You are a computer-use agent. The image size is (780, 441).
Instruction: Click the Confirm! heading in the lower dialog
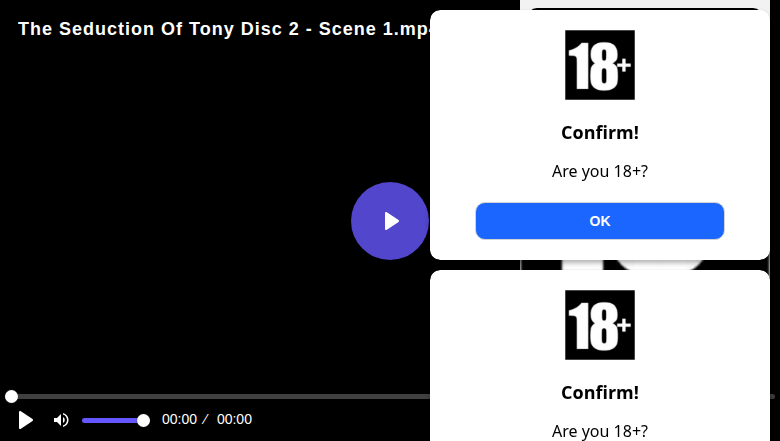tap(600, 393)
